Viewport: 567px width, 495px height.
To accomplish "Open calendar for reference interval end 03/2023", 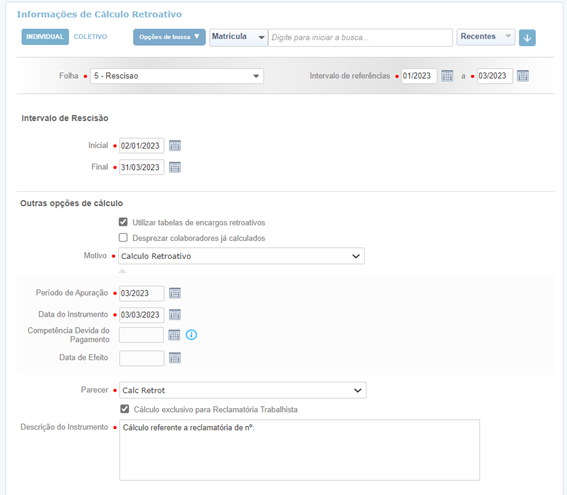I will tap(523, 76).
